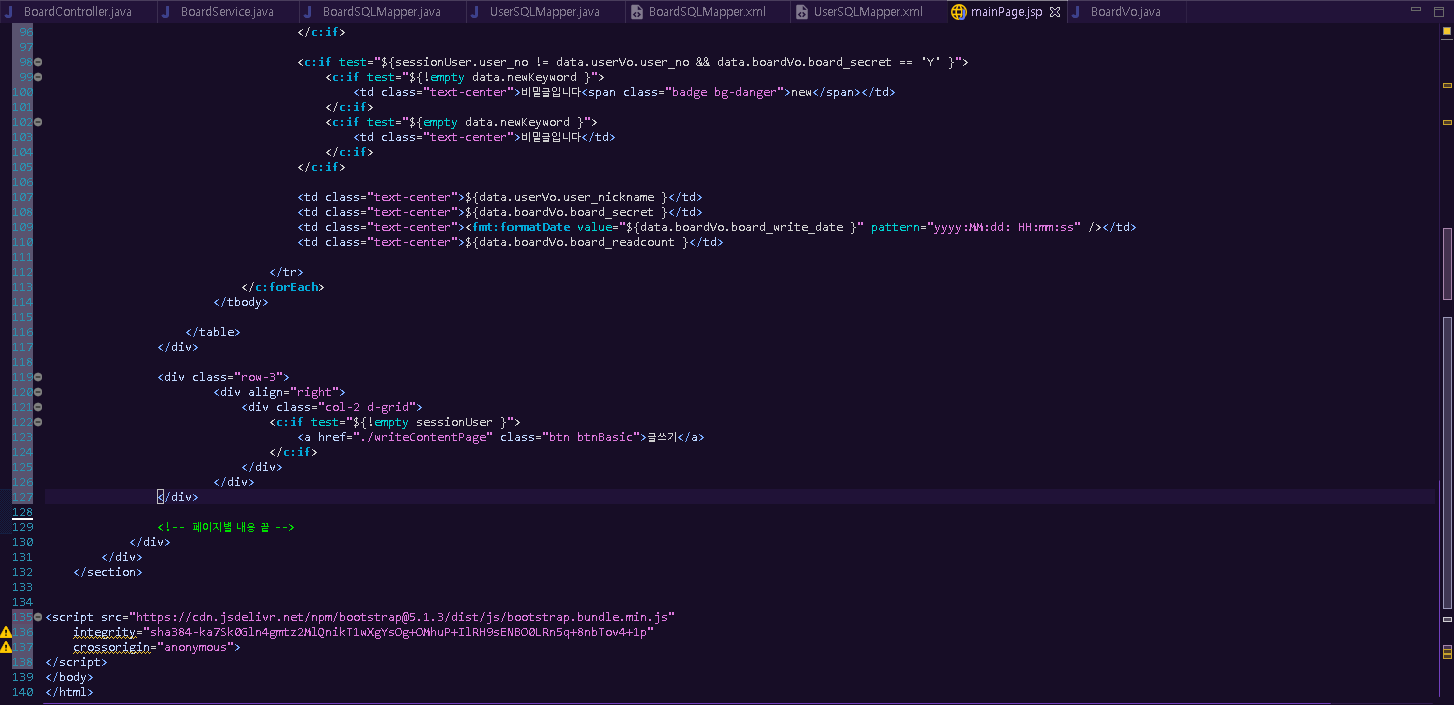Click the align="right" attribute on line 120
The image size is (1454, 705).
[292, 392]
